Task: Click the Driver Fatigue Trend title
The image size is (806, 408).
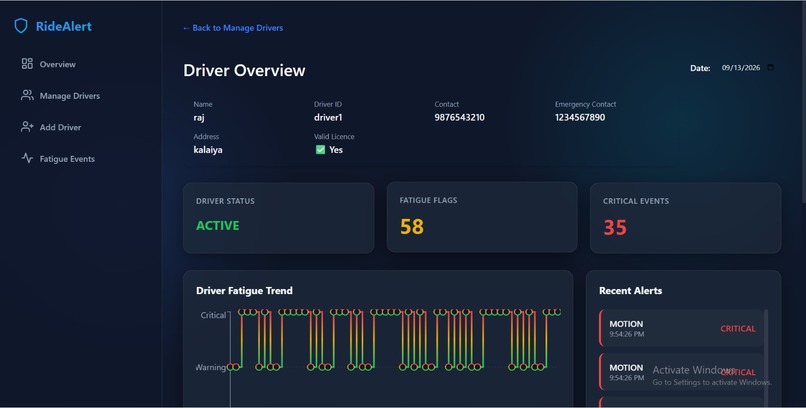Action: coord(244,290)
